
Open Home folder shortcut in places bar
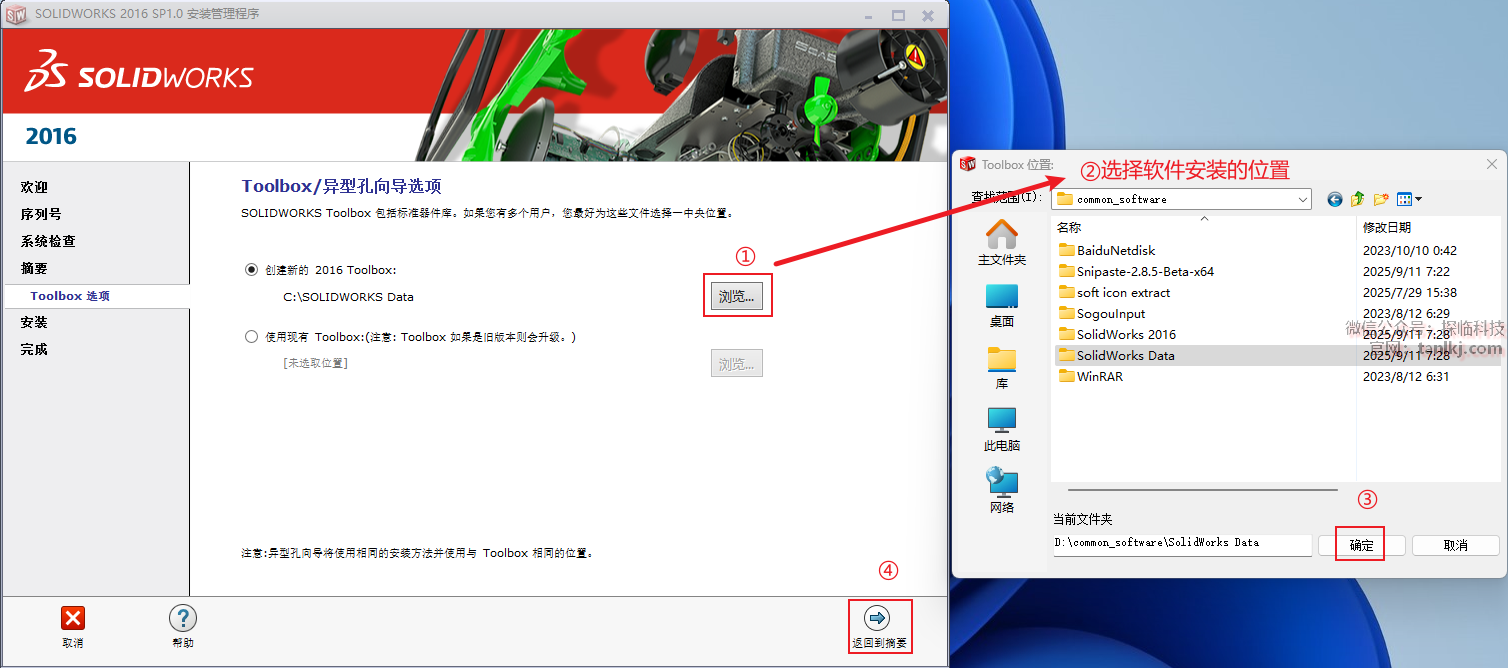pos(1002,243)
